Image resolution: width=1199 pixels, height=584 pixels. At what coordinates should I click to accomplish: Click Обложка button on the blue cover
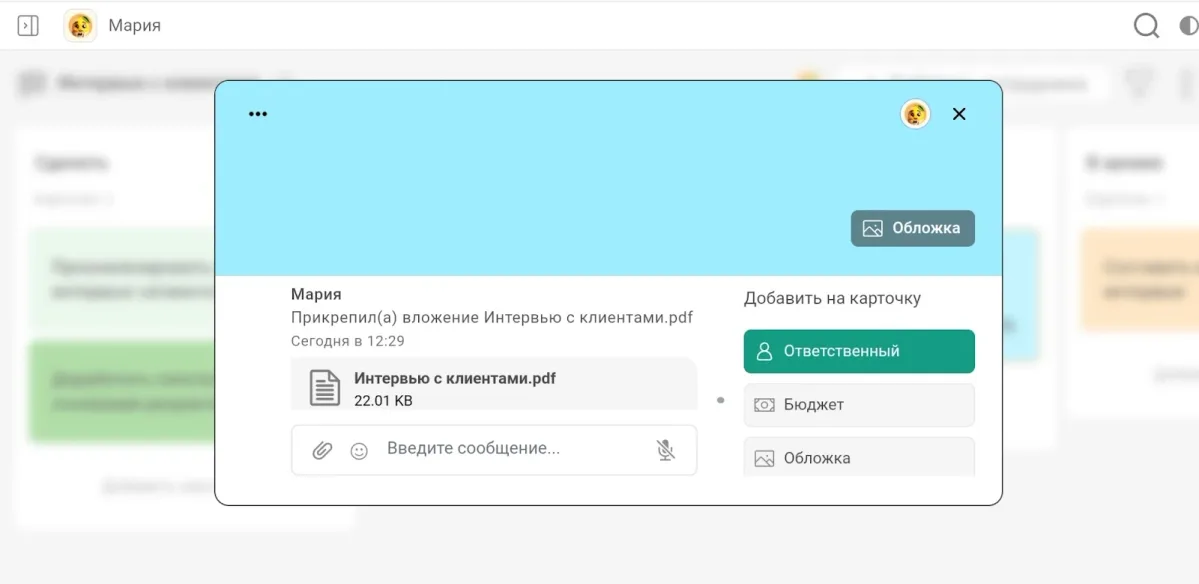(912, 228)
